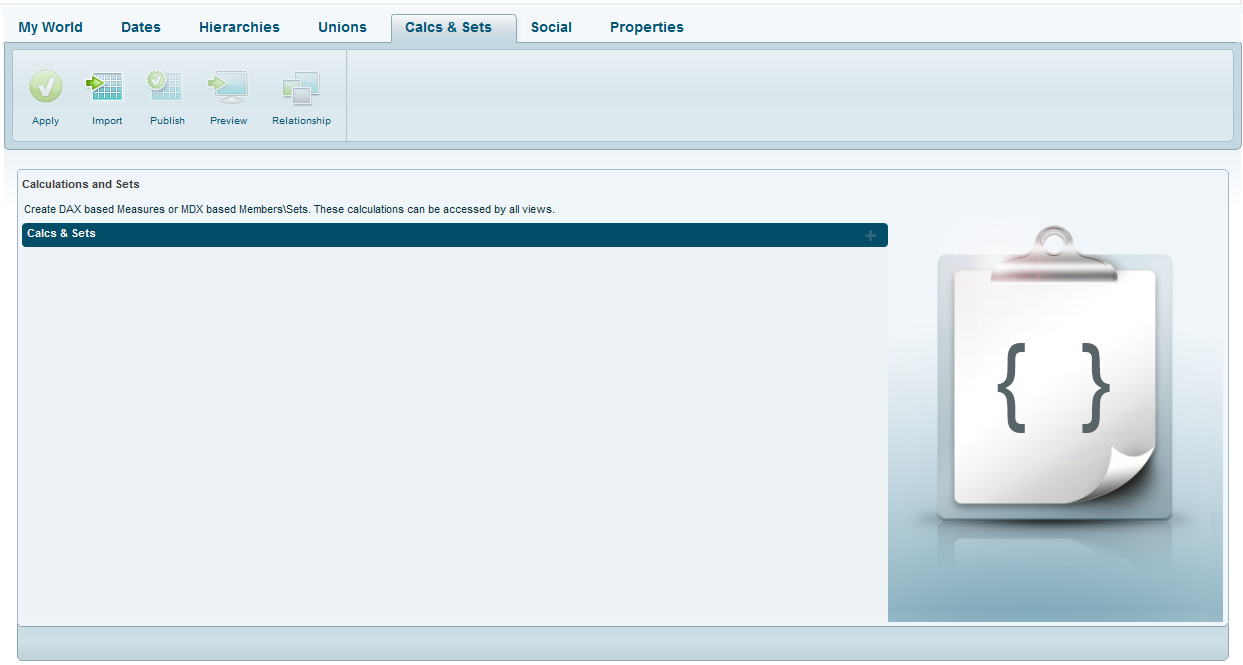Open the Relationship tool
This screenshot has width=1243, height=665.
pos(301,89)
